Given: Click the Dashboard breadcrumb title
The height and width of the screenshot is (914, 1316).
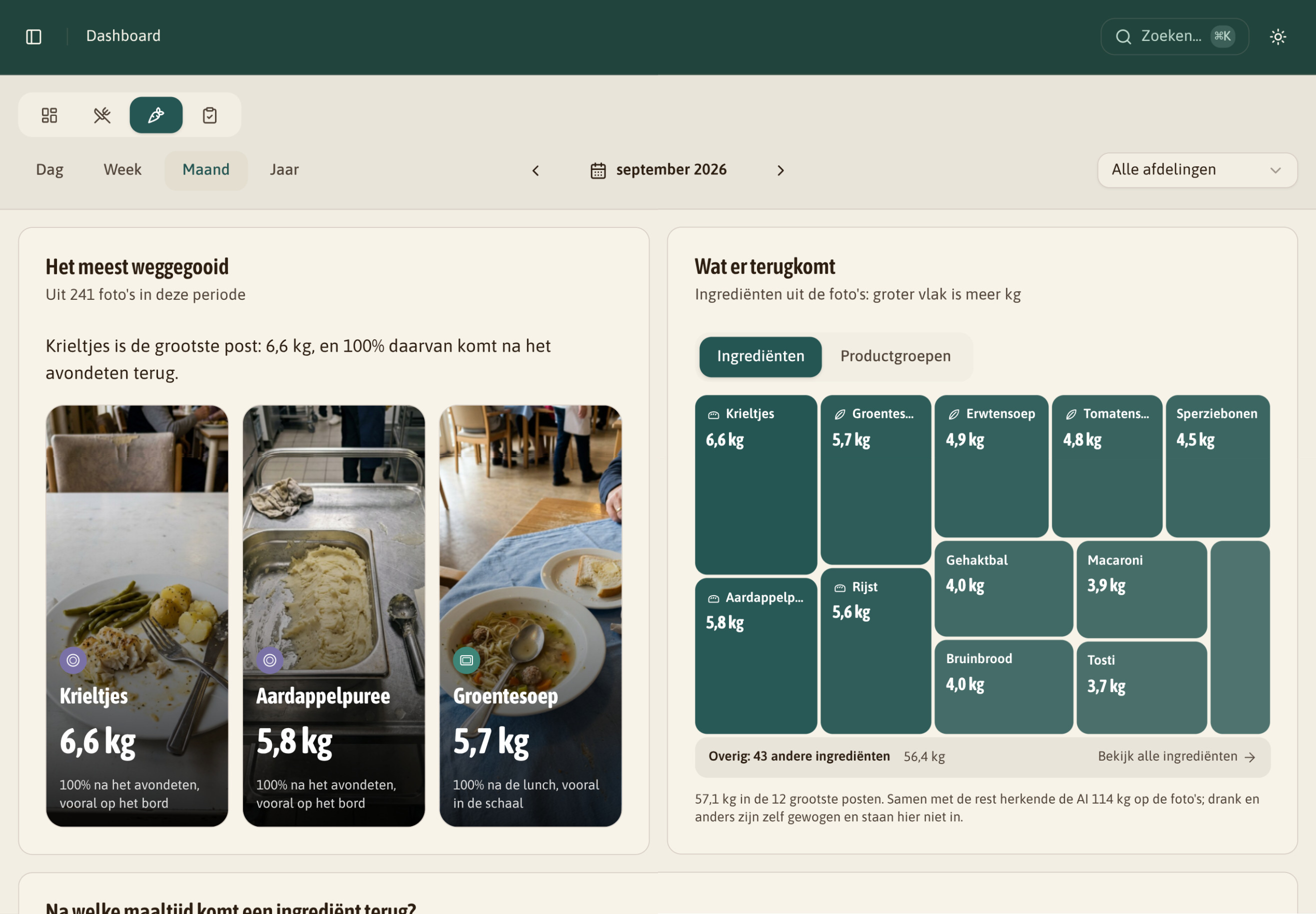Looking at the screenshot, I should (x=123, y=36).
